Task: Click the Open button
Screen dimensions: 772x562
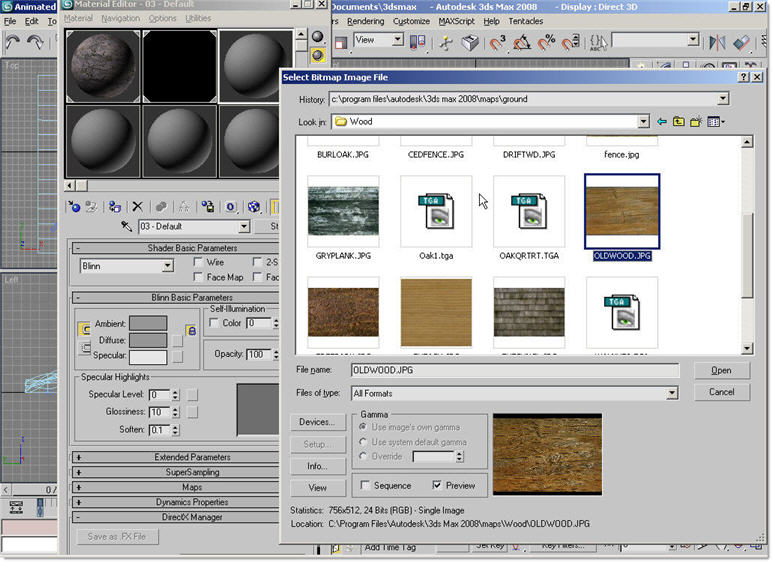Action: click(x=721, y=370)
